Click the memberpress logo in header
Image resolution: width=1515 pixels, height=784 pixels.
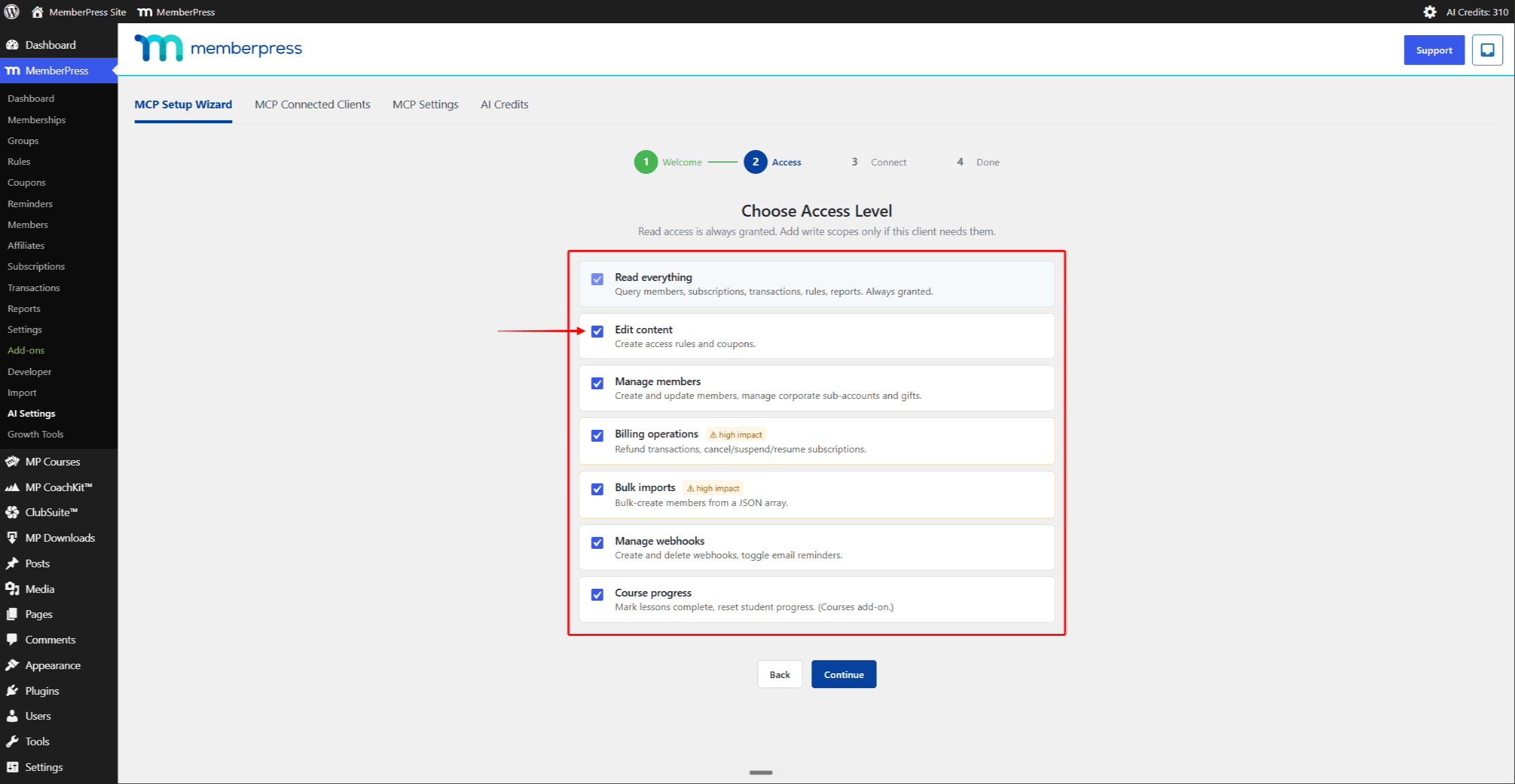coord(218,48)
